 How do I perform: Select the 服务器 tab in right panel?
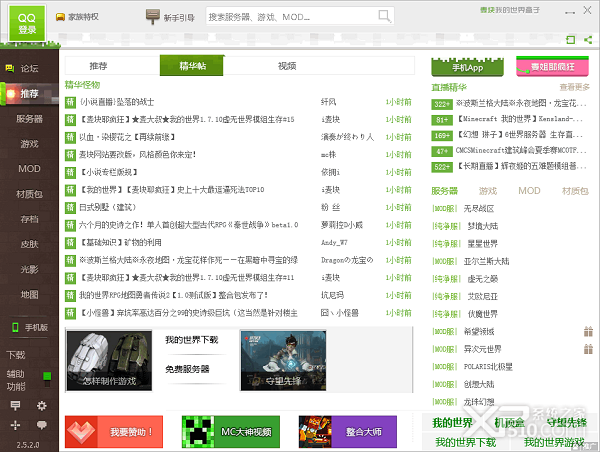tap(444, 191)
